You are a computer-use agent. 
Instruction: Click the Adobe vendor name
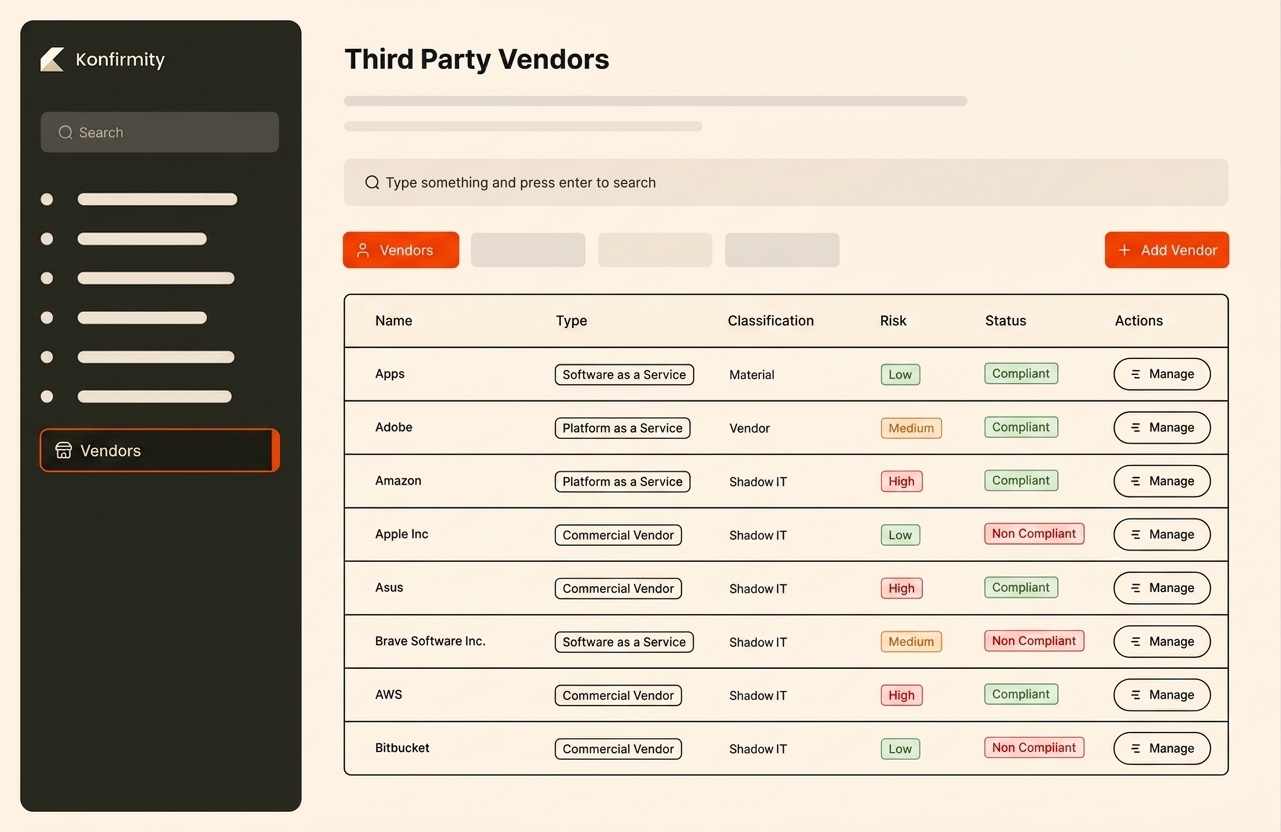tap(394, 427)
